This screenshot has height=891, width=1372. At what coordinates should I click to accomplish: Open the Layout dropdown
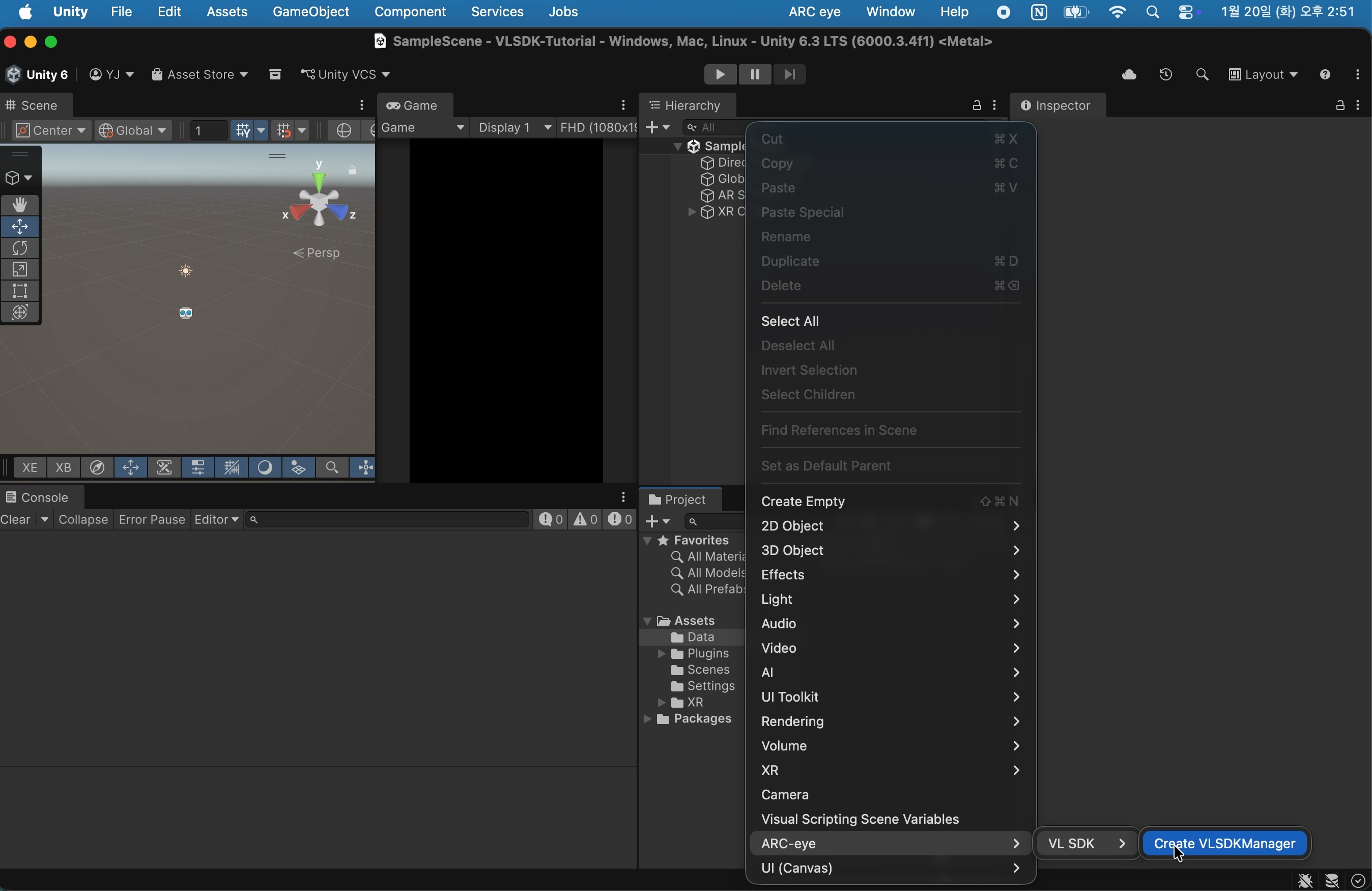[1263, 75]
